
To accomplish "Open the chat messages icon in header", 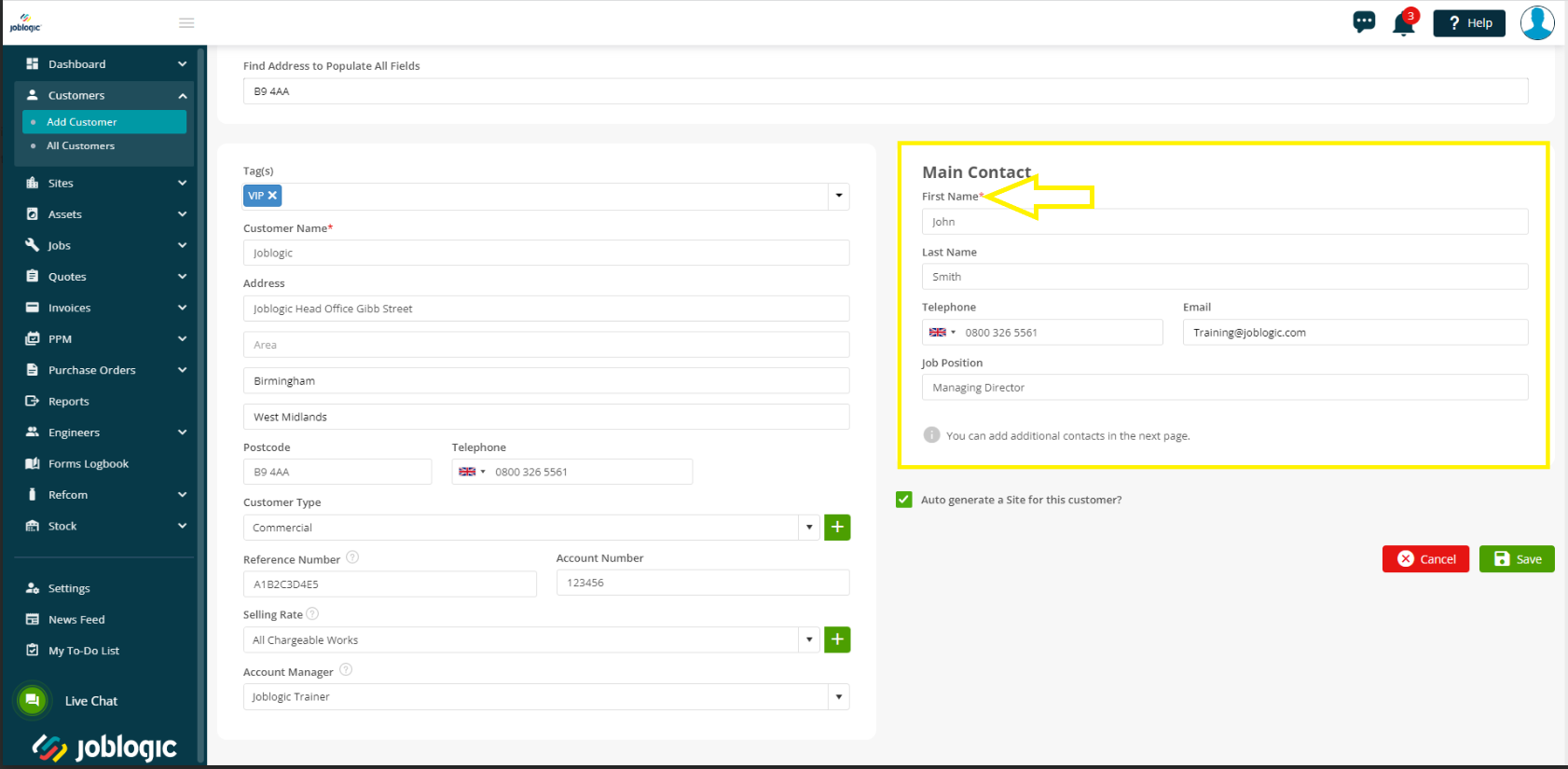I will [x=1364, y=21].
